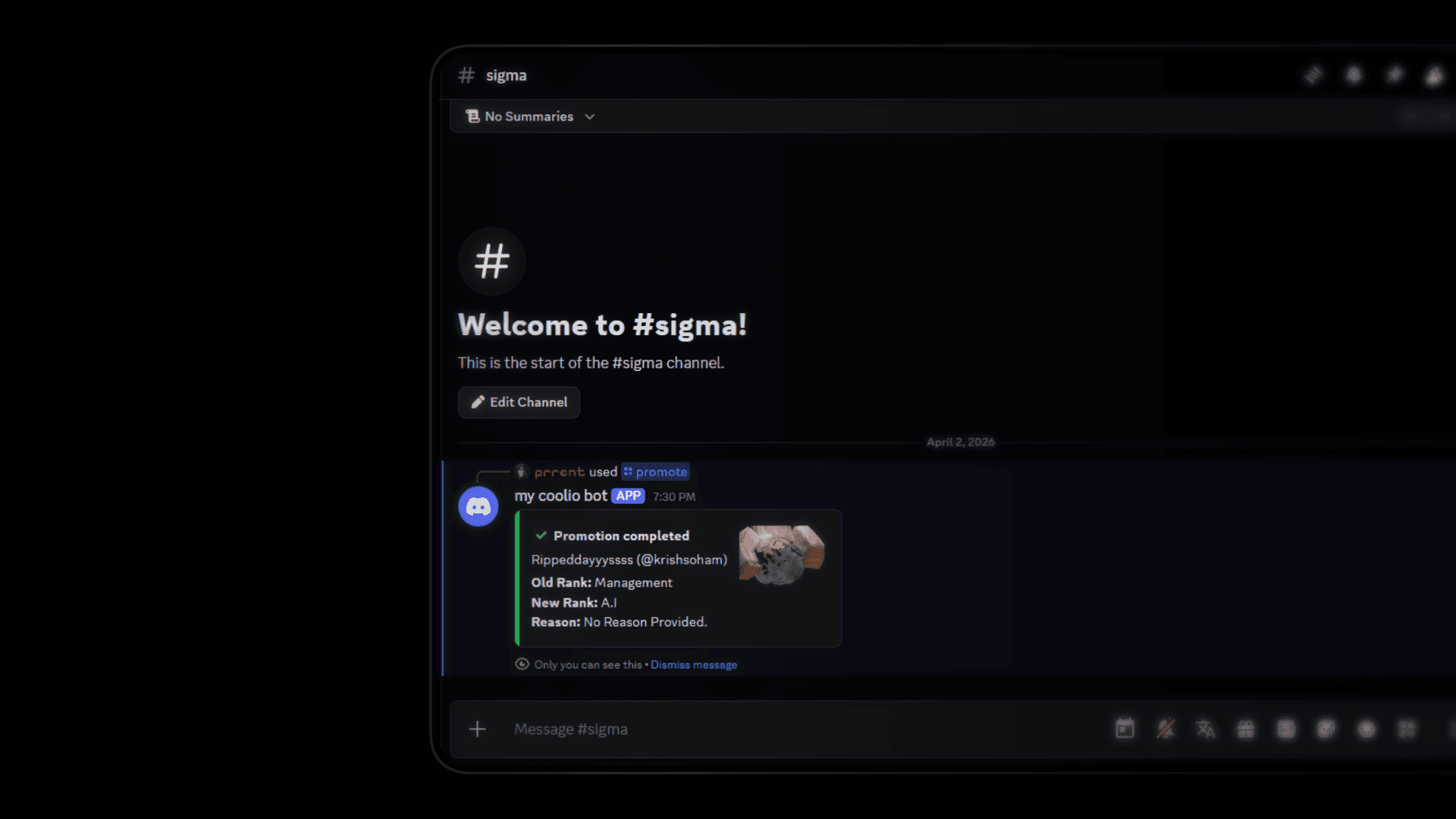Click the apps icon in message bar
Screen dimensions: 1456x819
pyautogui.click(x=1407, y=729)
